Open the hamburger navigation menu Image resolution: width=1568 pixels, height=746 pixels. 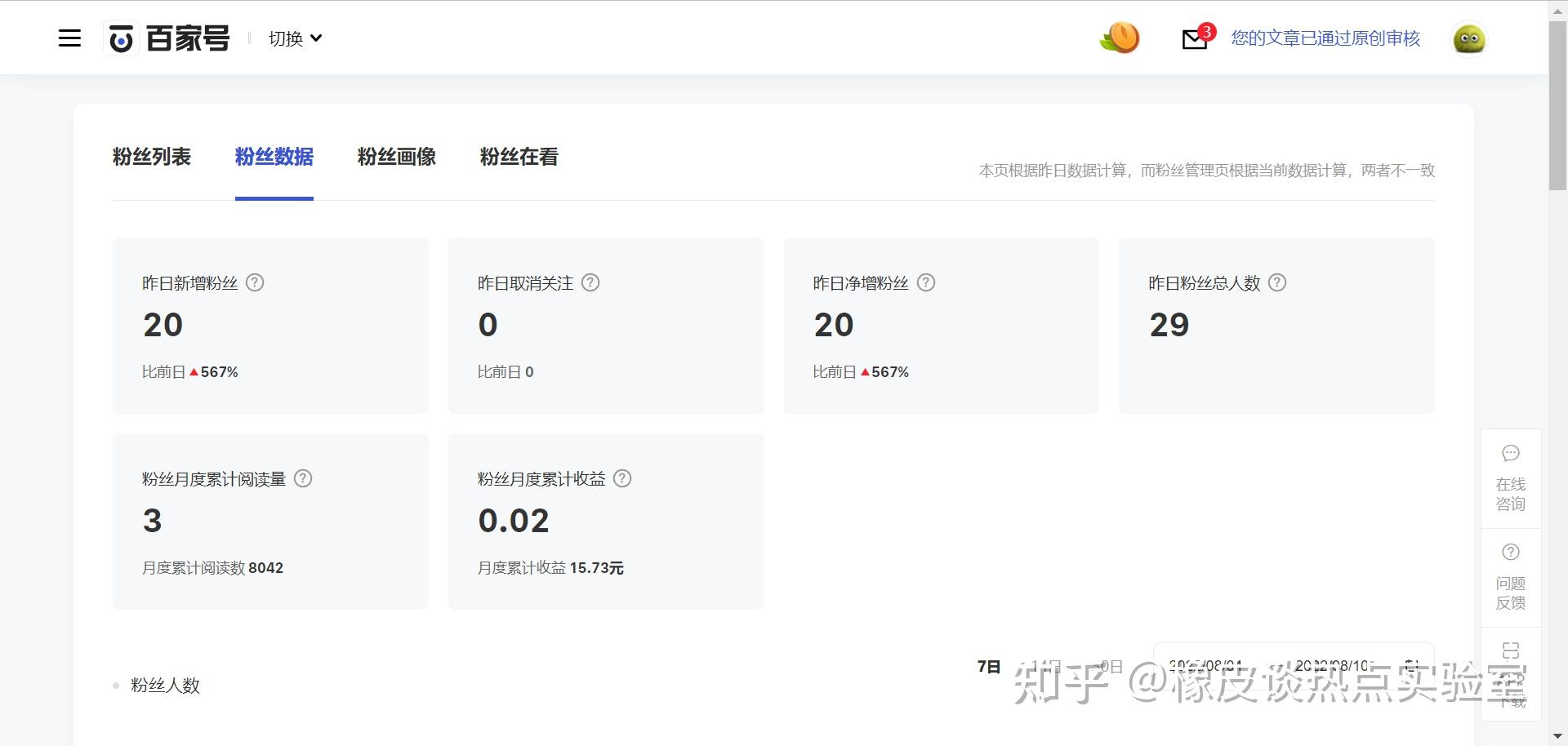click(69, 38)
